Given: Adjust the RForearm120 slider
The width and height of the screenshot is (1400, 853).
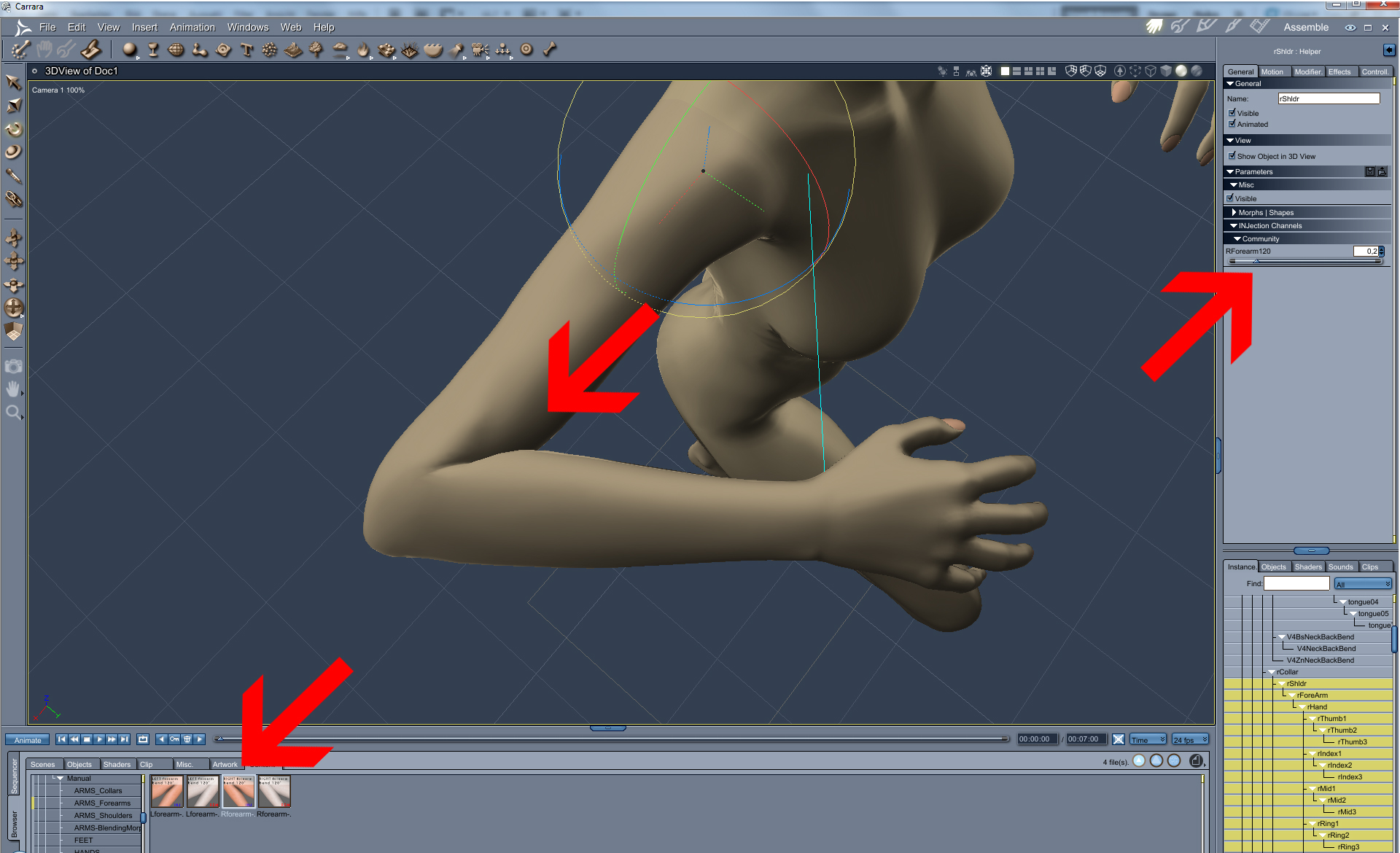Looking at the screenshot, I should coord(1256,261).
